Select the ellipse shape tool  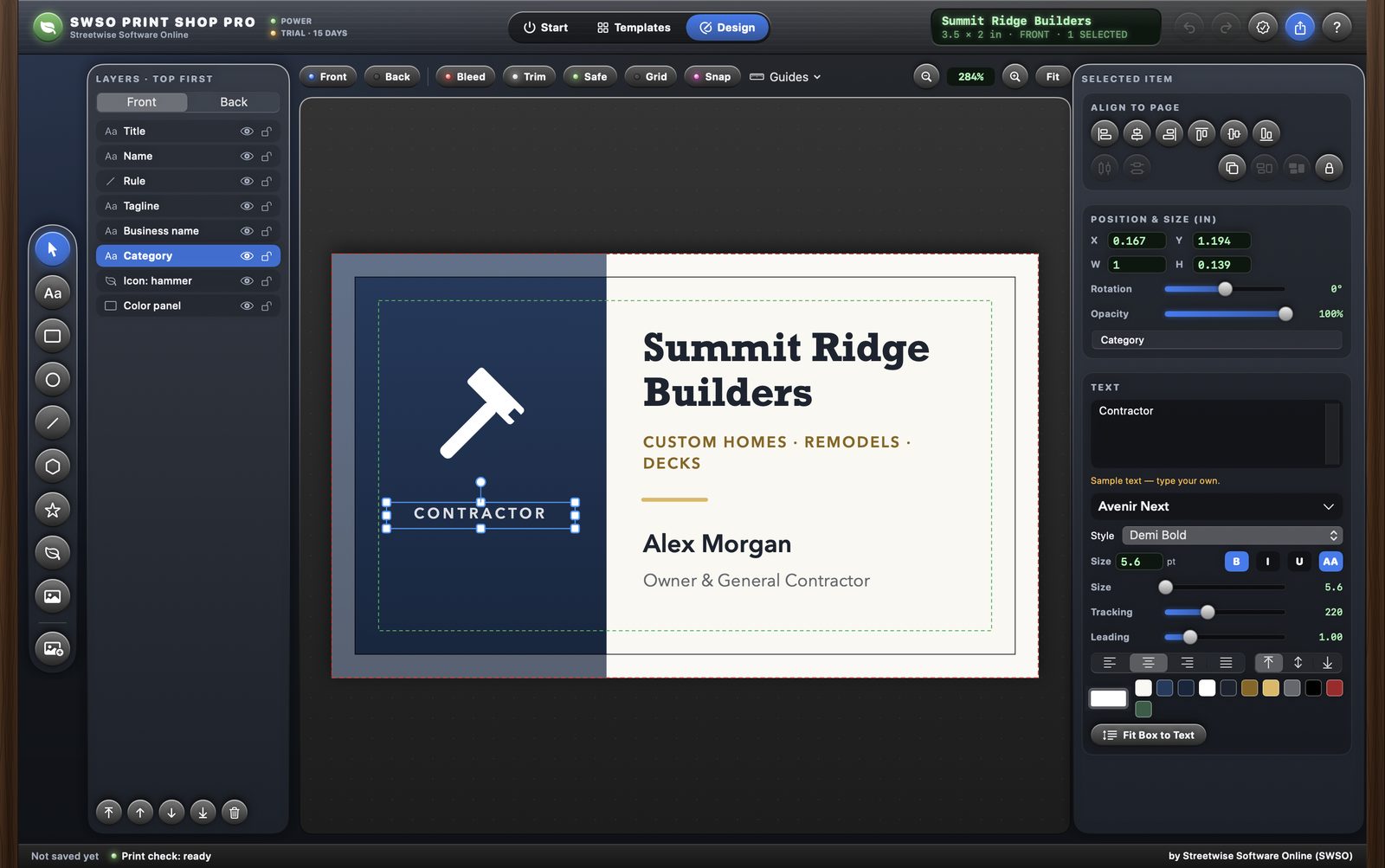click(52, 379)
